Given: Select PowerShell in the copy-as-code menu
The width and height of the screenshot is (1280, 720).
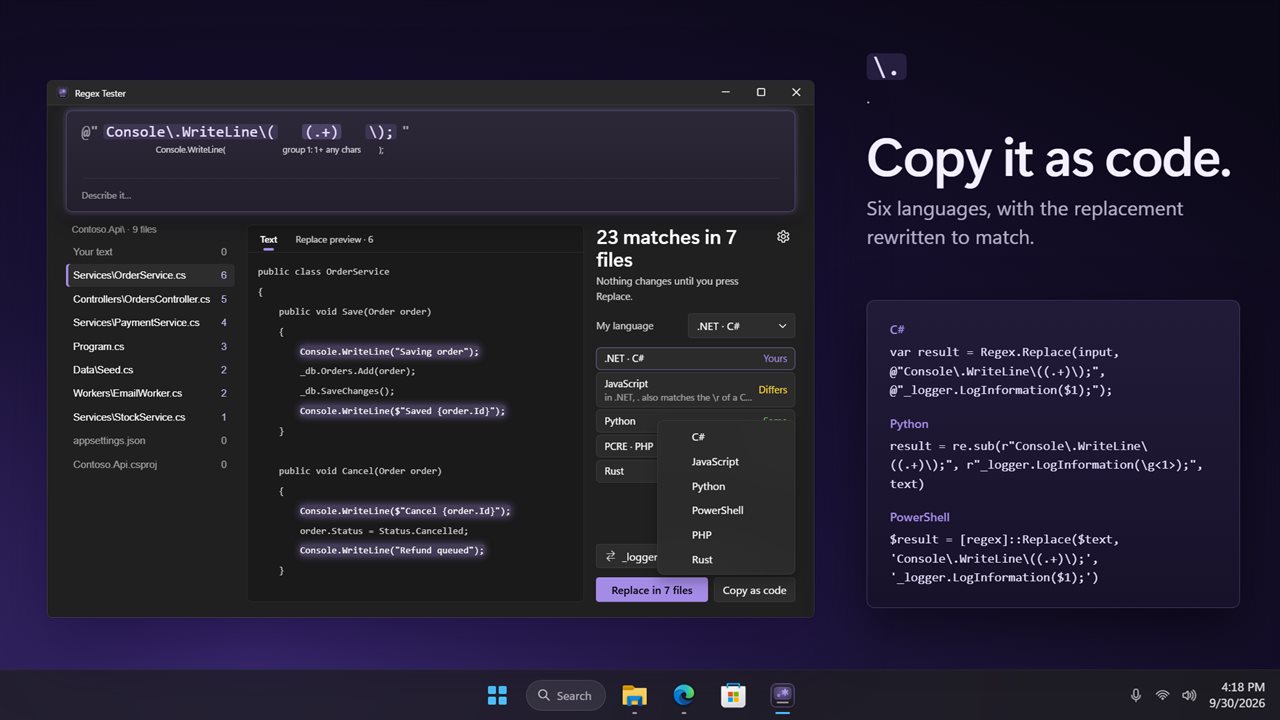Looking at the screenshot, I should pos(726,510).
